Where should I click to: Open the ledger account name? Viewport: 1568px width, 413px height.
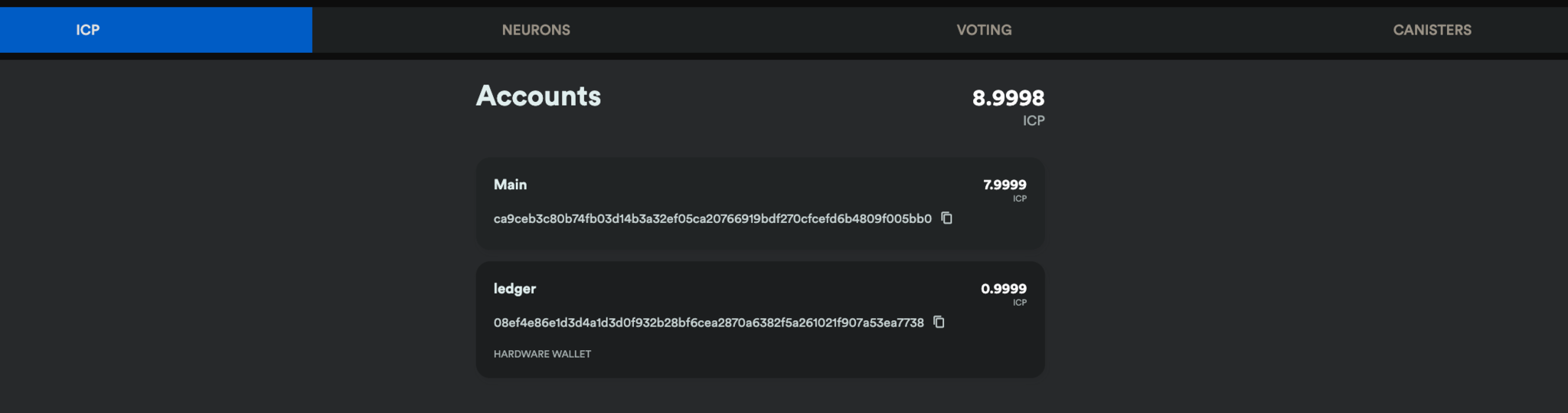[x=514, y=289]
